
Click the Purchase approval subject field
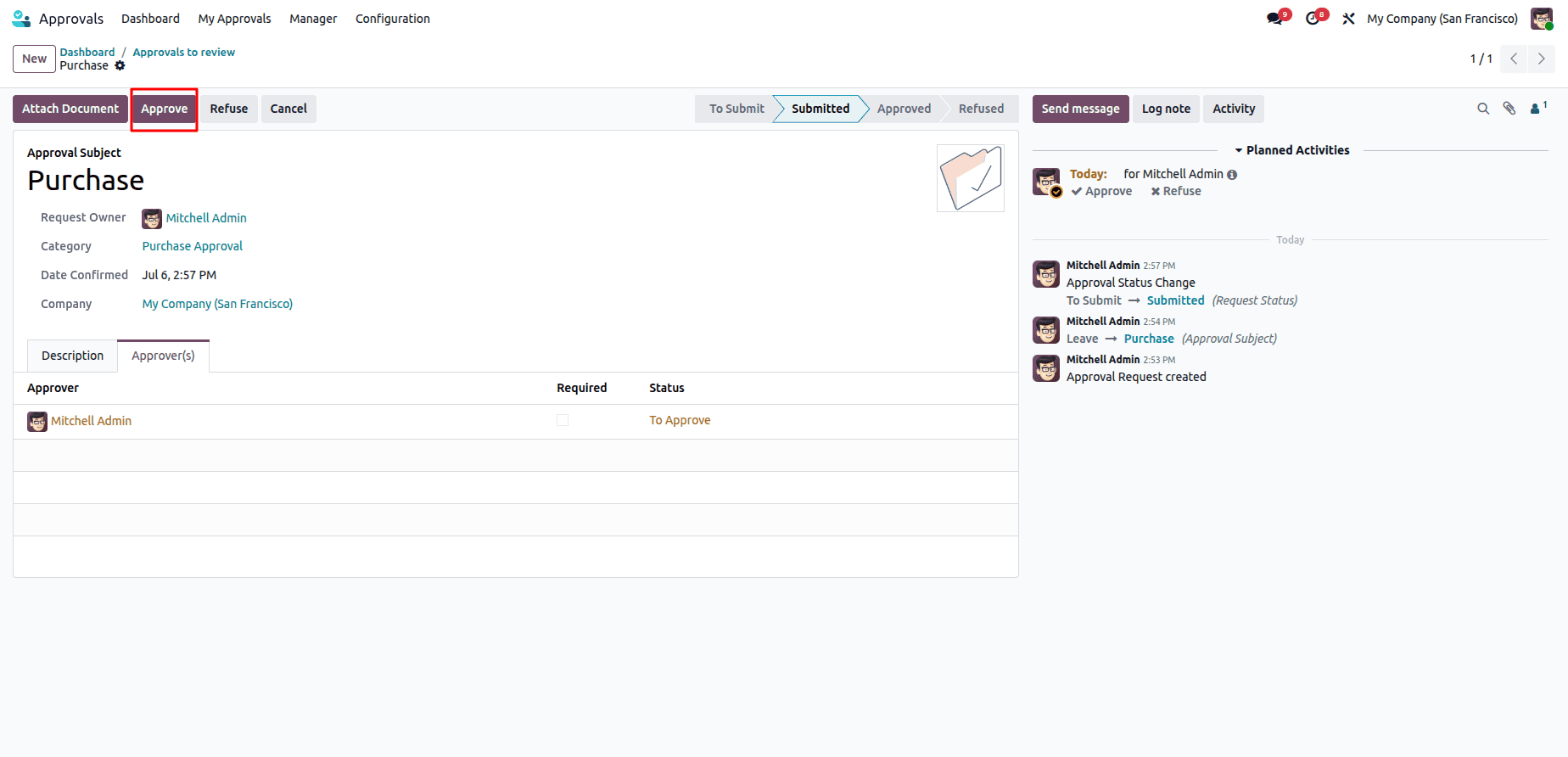point(86,180)
